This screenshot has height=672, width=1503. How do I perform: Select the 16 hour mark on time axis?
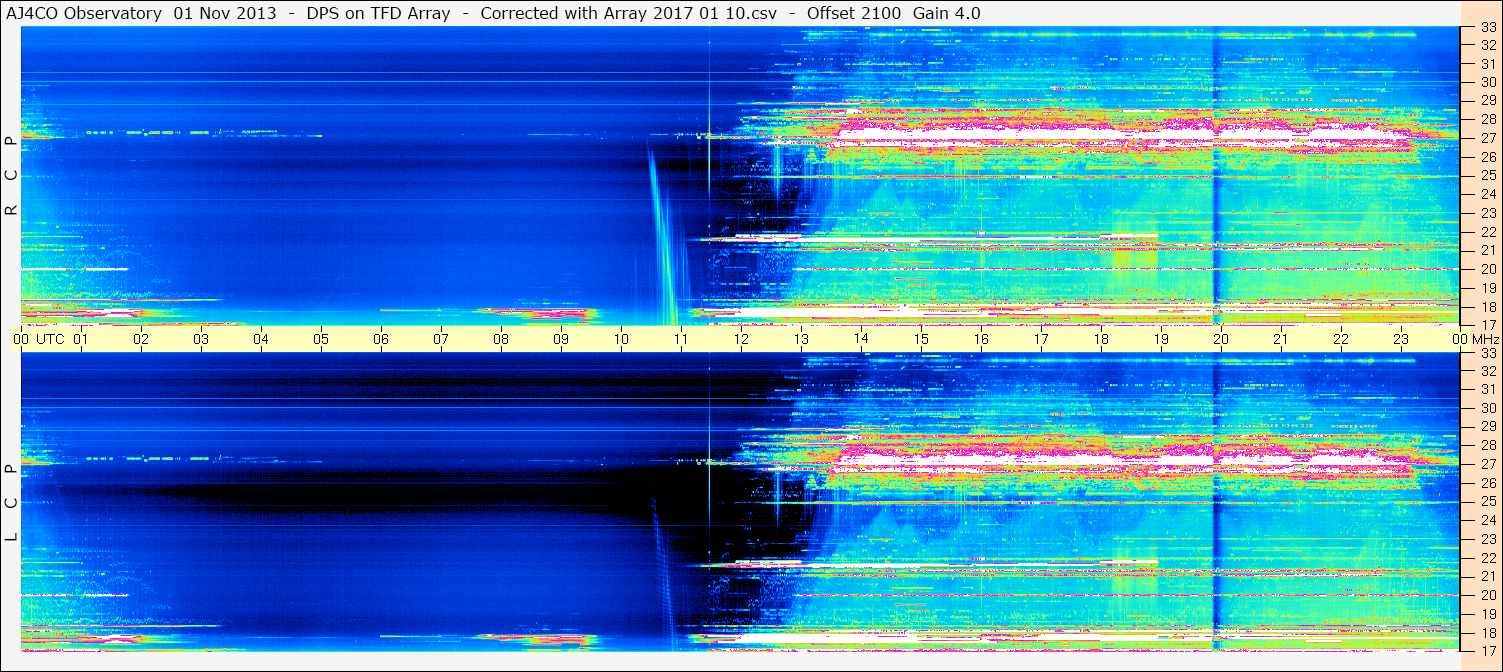981,340
